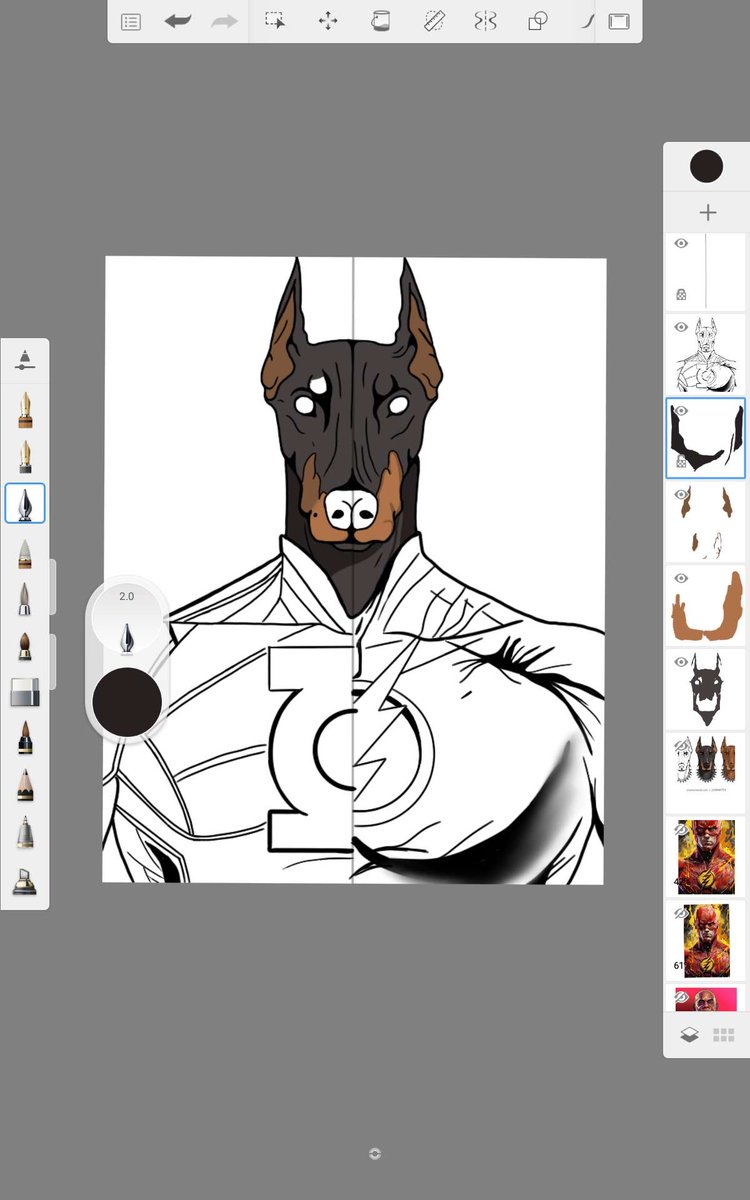Undo the last stroke

click(x=178, y=21)
